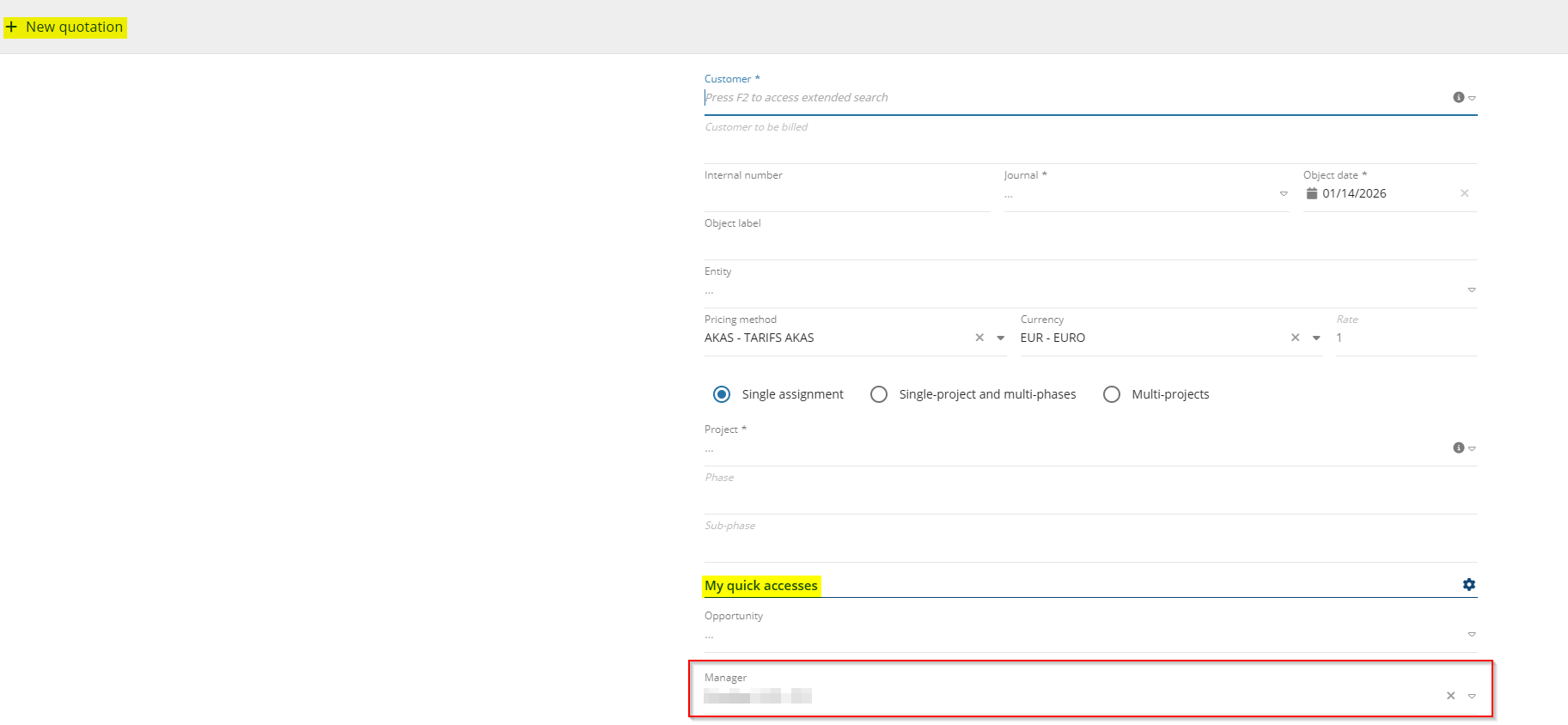Click the Object label input field

point(1089,244)
